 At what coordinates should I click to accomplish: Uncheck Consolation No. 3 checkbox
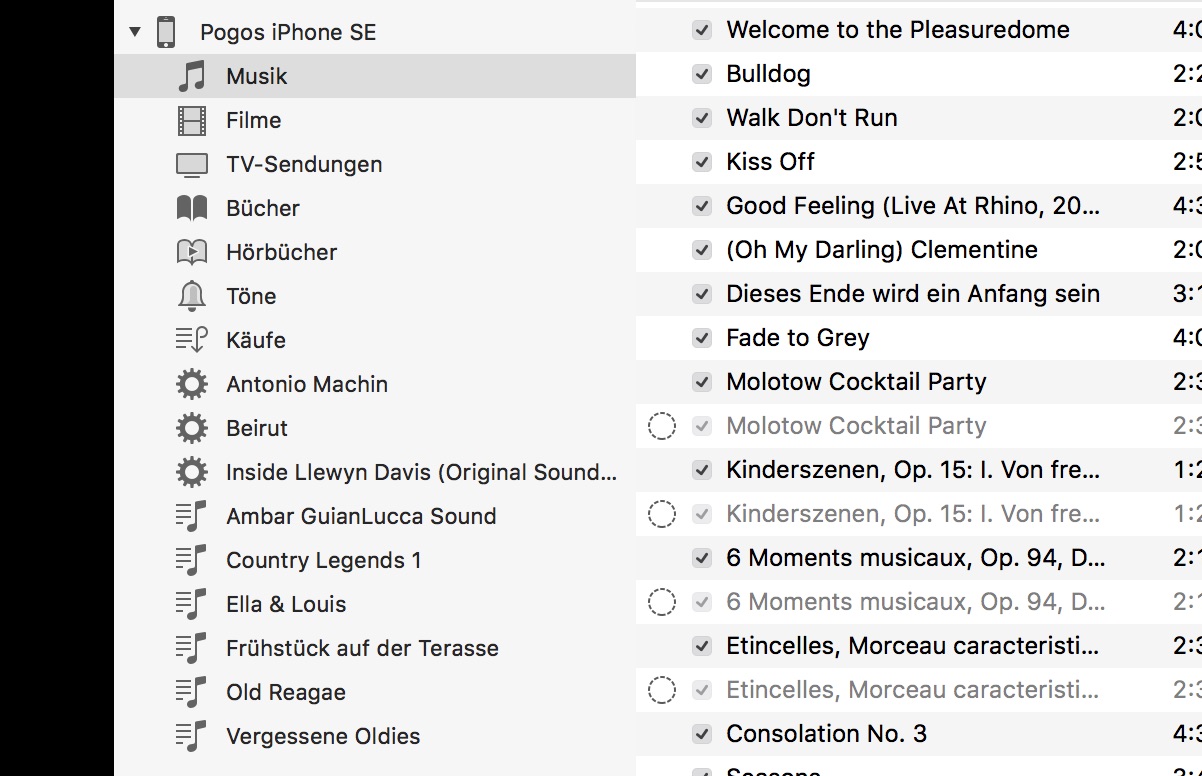click(x=702, y=734)
